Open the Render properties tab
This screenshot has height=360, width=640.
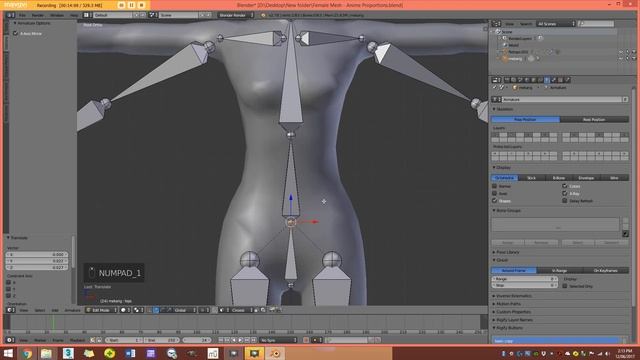507,80
